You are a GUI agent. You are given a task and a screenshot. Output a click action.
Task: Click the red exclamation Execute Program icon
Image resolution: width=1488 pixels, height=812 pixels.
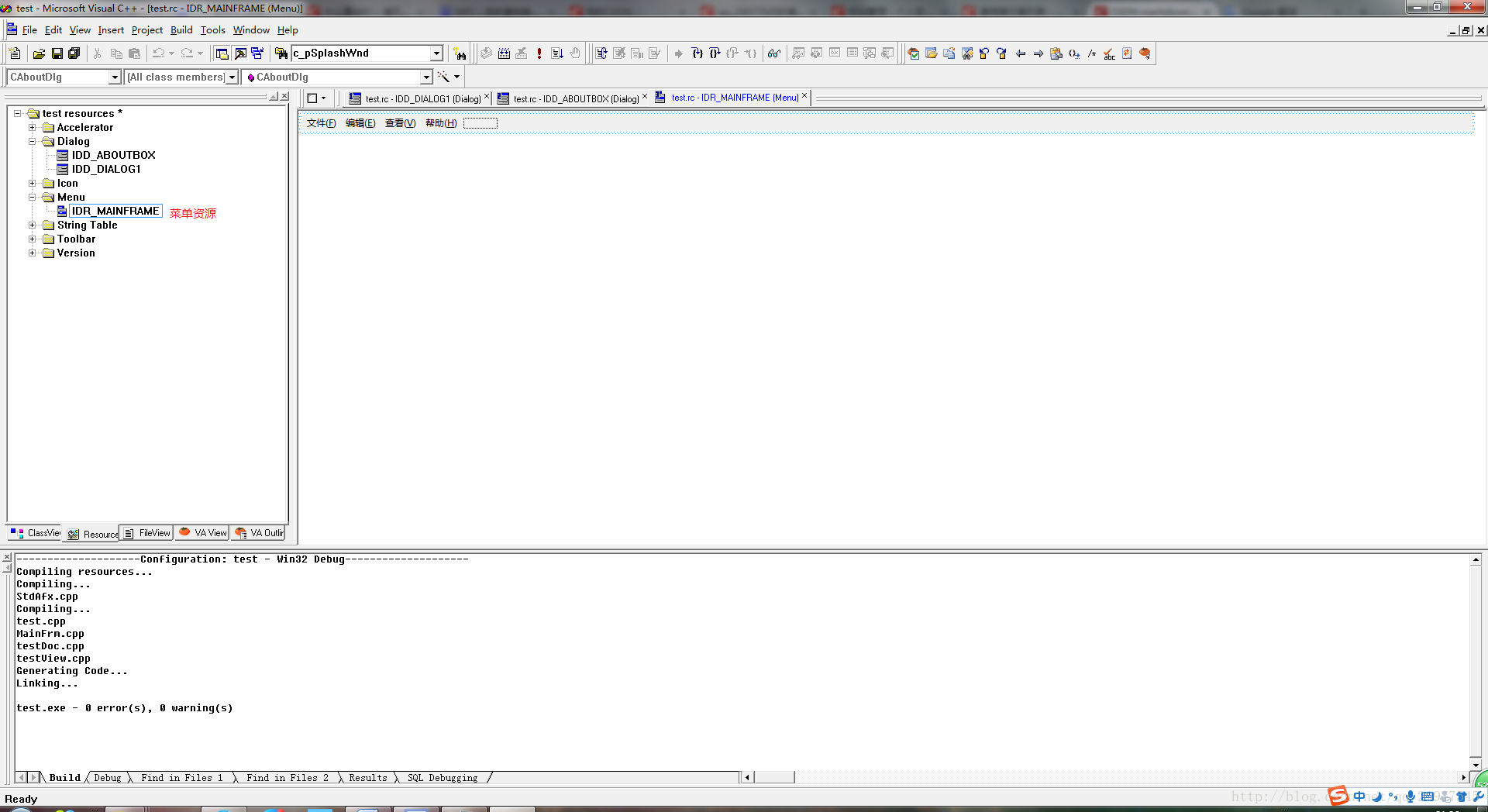(539, 53)
